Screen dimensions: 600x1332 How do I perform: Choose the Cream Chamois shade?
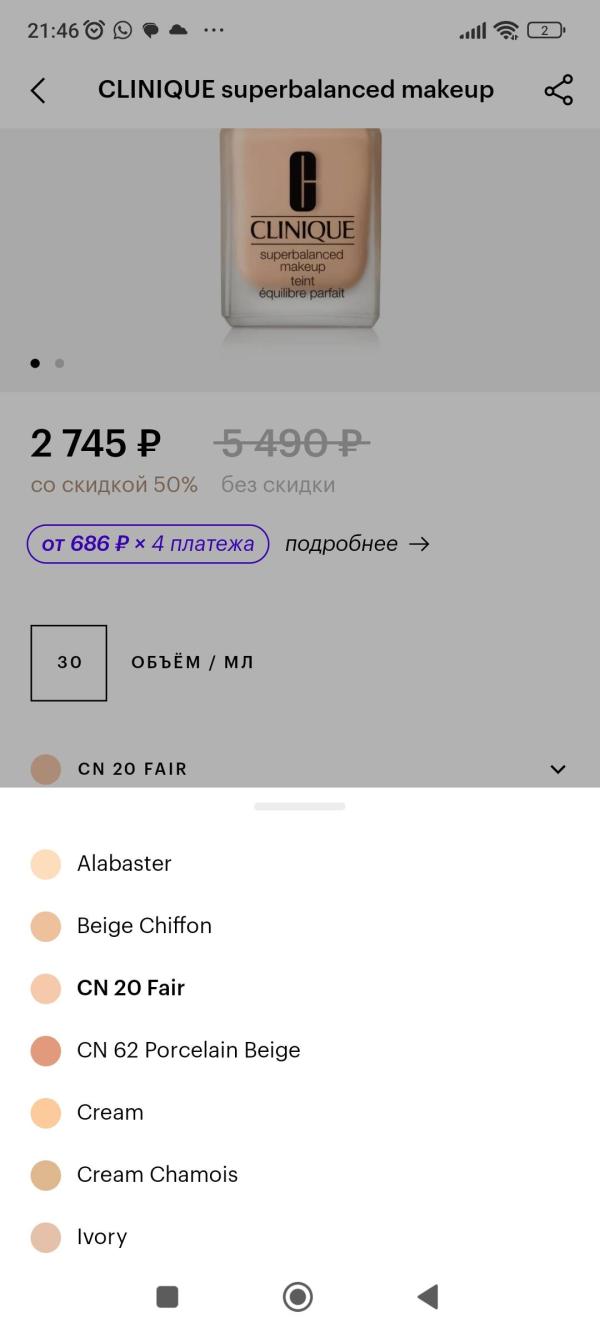(157, 1174)
